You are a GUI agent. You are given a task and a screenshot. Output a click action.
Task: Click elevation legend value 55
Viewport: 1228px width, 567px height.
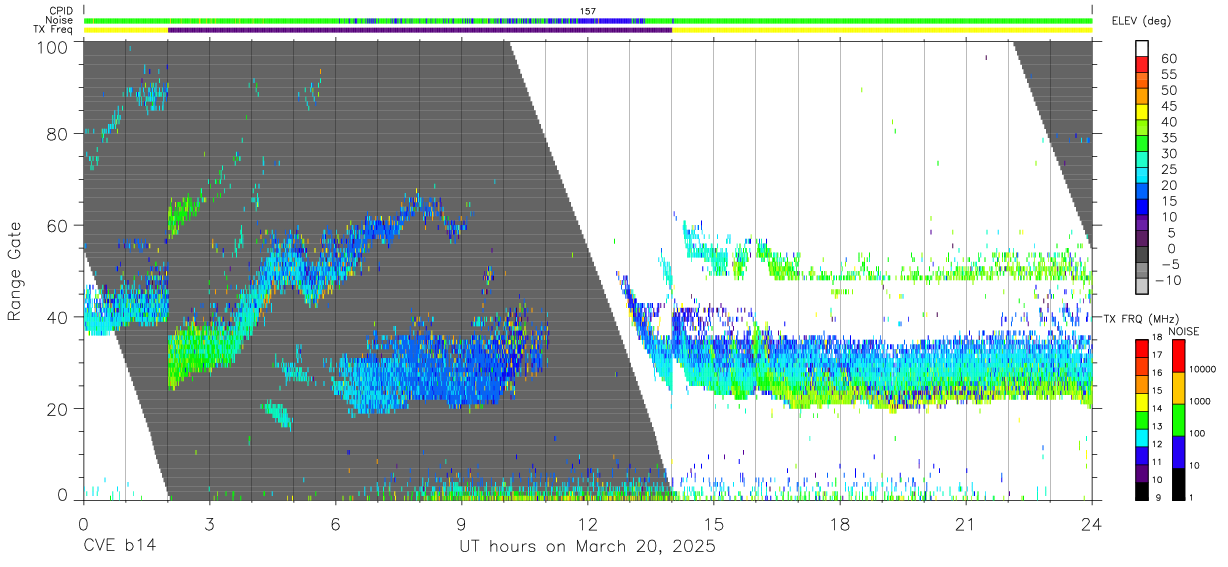(1168, 75)
